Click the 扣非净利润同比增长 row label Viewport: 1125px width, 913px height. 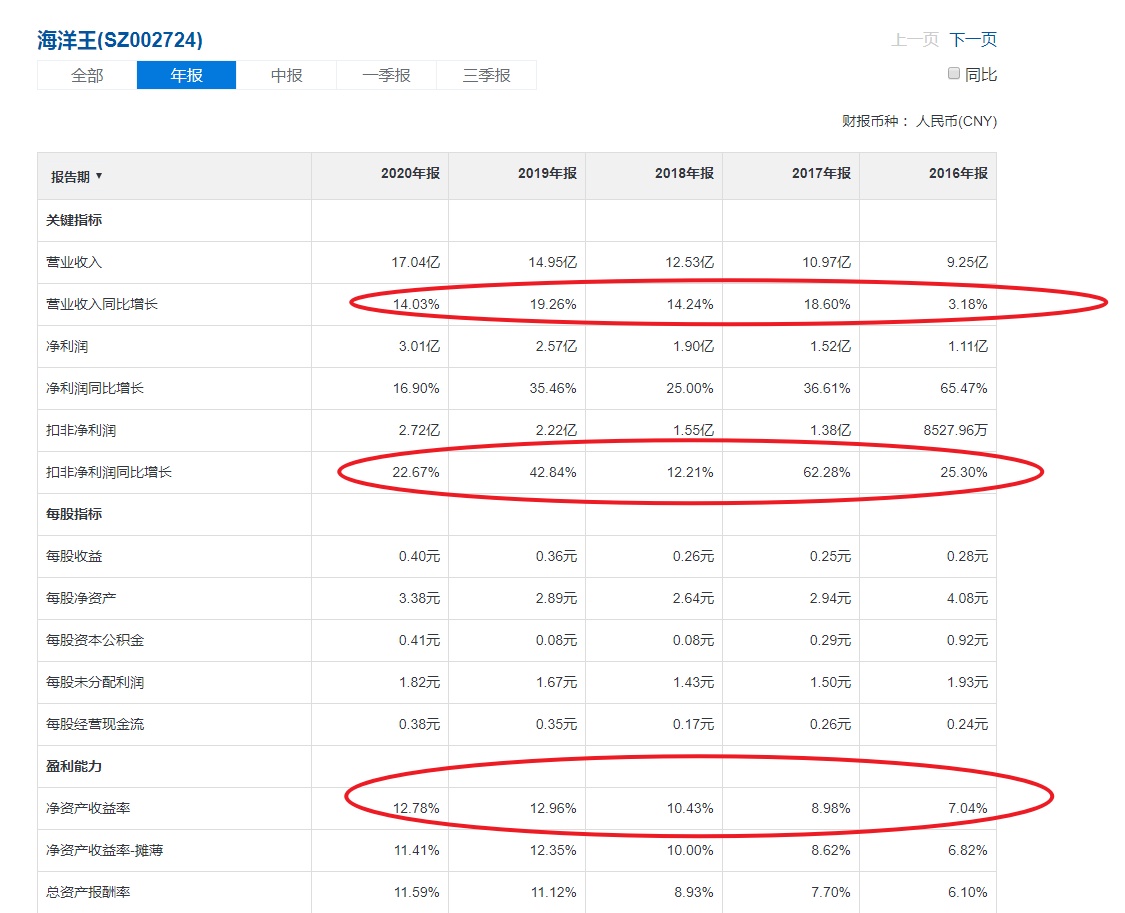pyautogui.click(x=109, y=472)
